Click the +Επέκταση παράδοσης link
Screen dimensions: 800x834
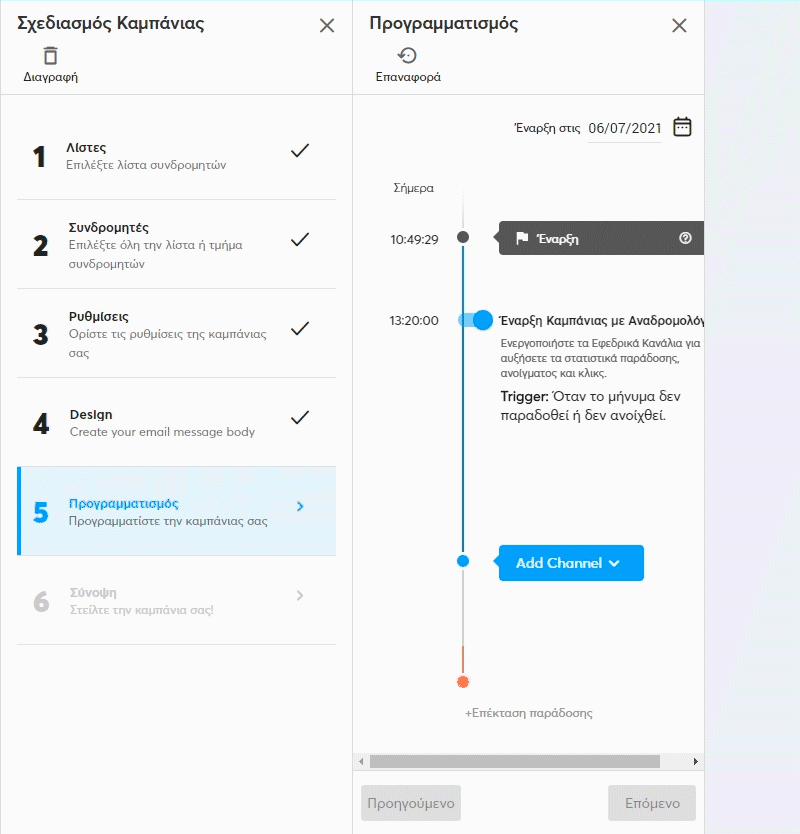coord(529,713)
